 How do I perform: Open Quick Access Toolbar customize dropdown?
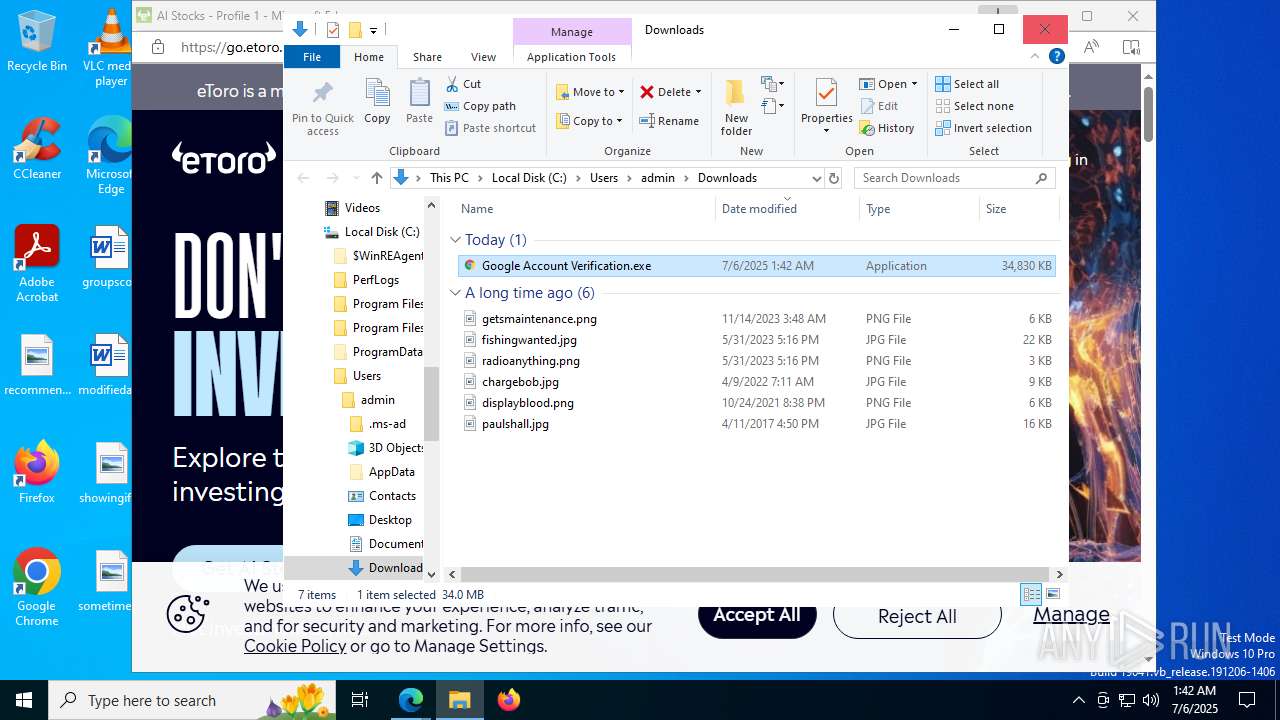(x=373, y=30)
